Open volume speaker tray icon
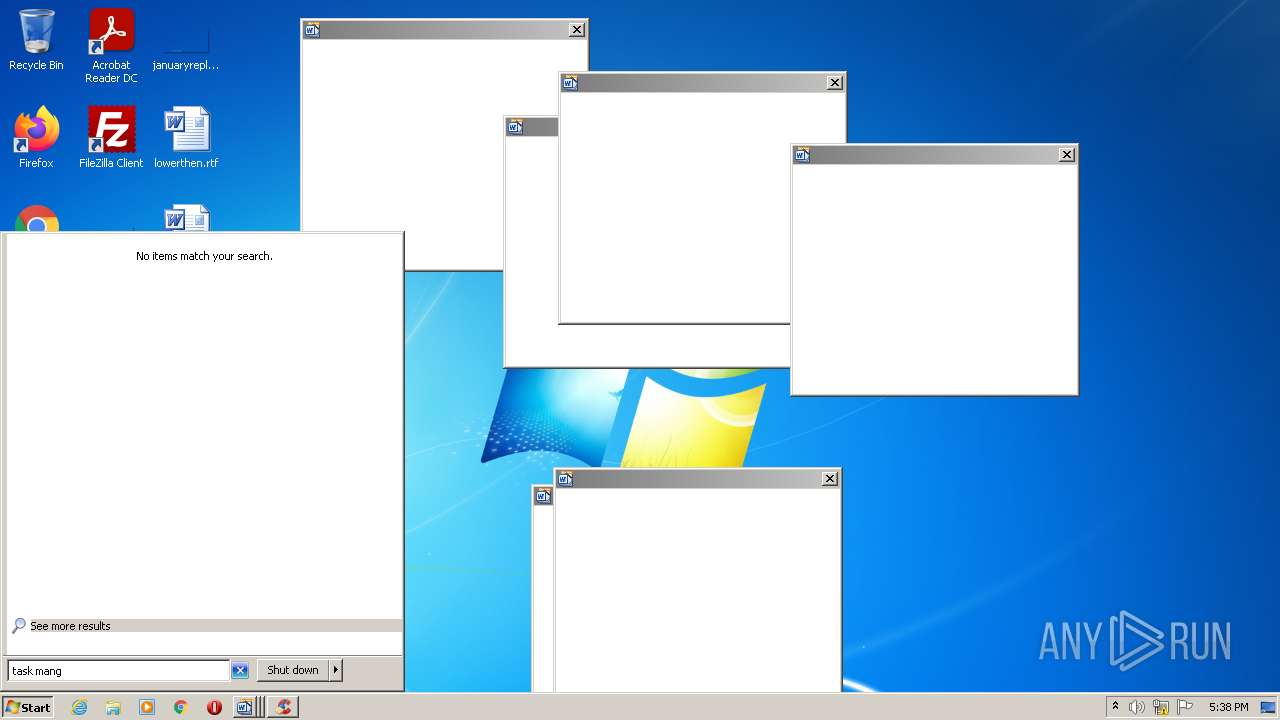This screenshot has width=1280, height=720. click(1137, 707)
